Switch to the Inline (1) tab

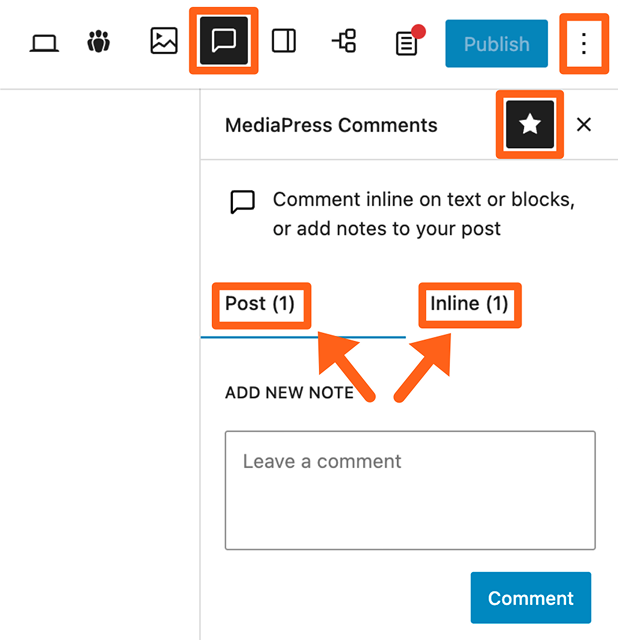coord(469,304)
